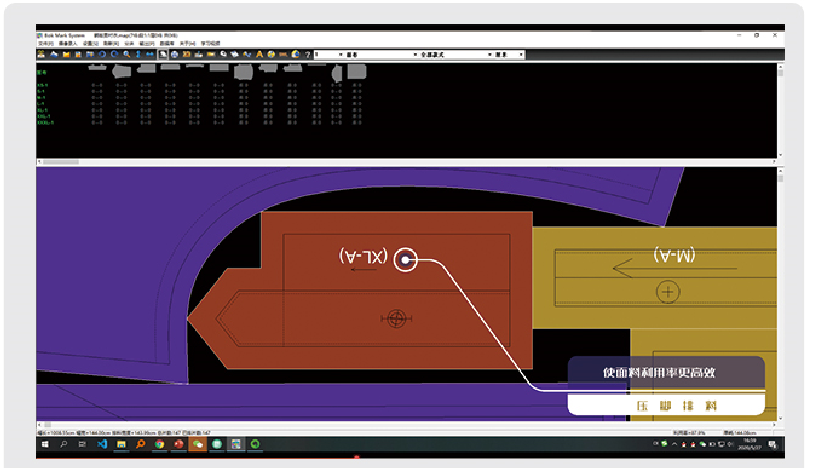Viewport: 813px width, 468px height.
Task: Select the orange letter A text tool
Action: (x=260, y=54)
